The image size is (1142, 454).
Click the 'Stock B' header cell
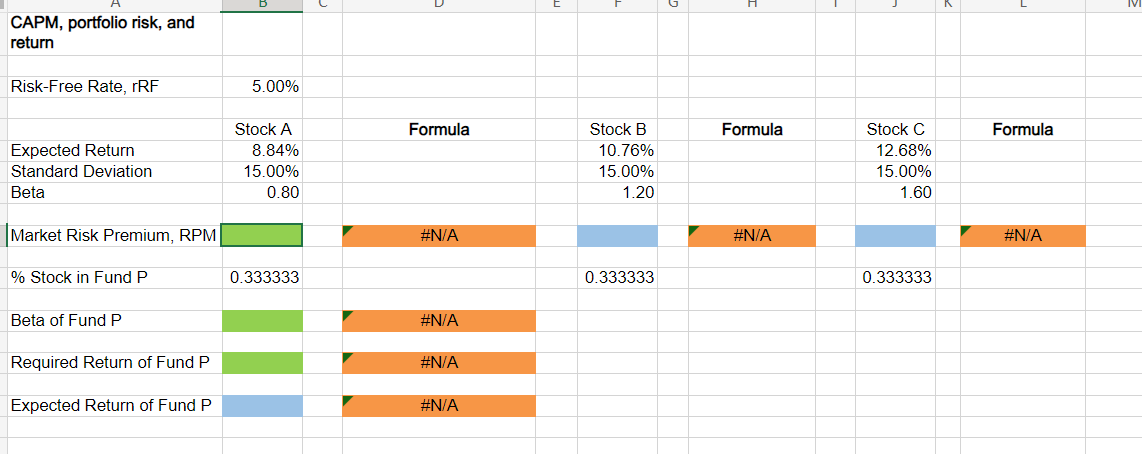click(x=618, y=130)
